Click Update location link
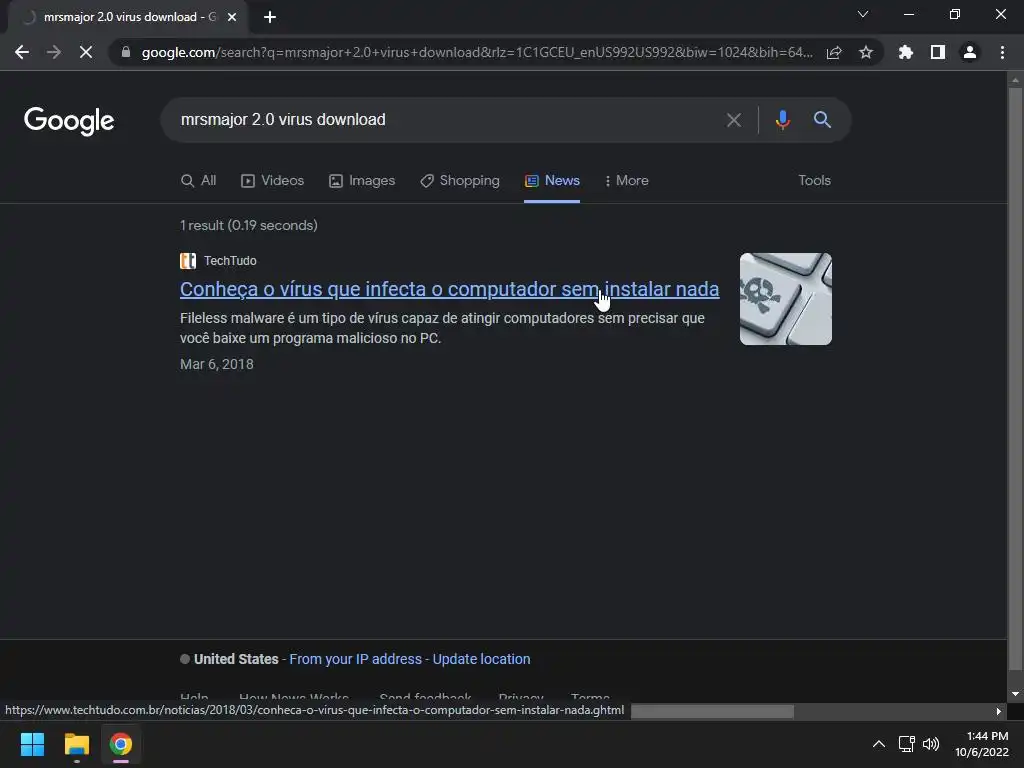The height and width of the screenshot is (768, 1024). 481,659
